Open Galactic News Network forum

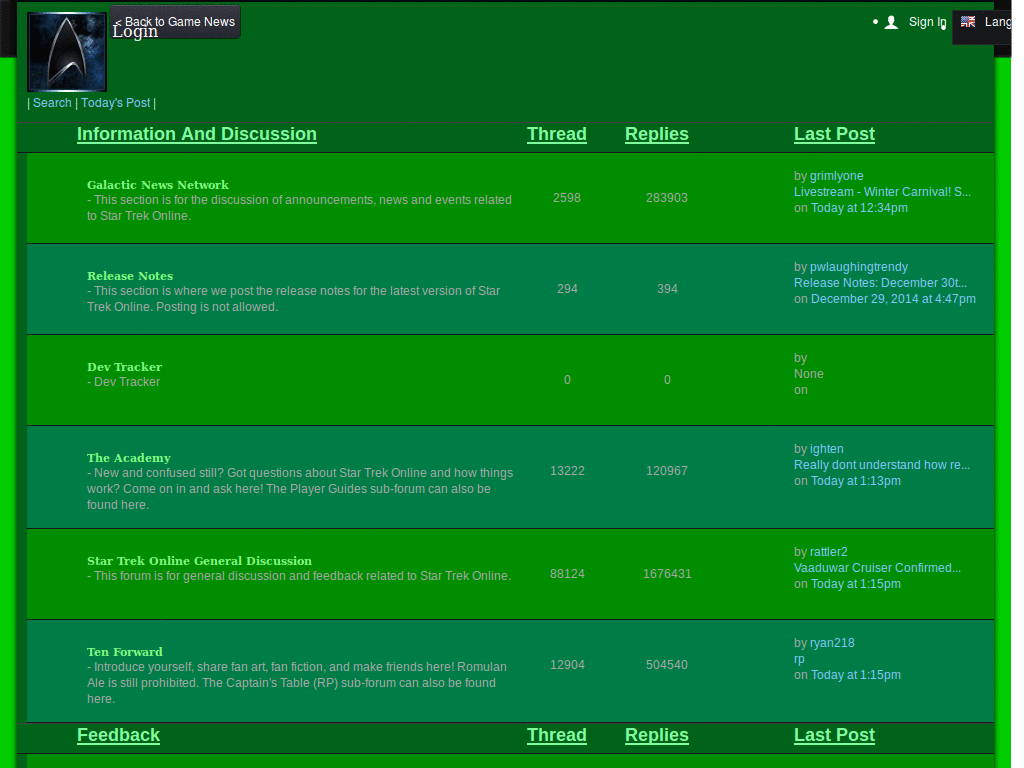tap(158, 185)
